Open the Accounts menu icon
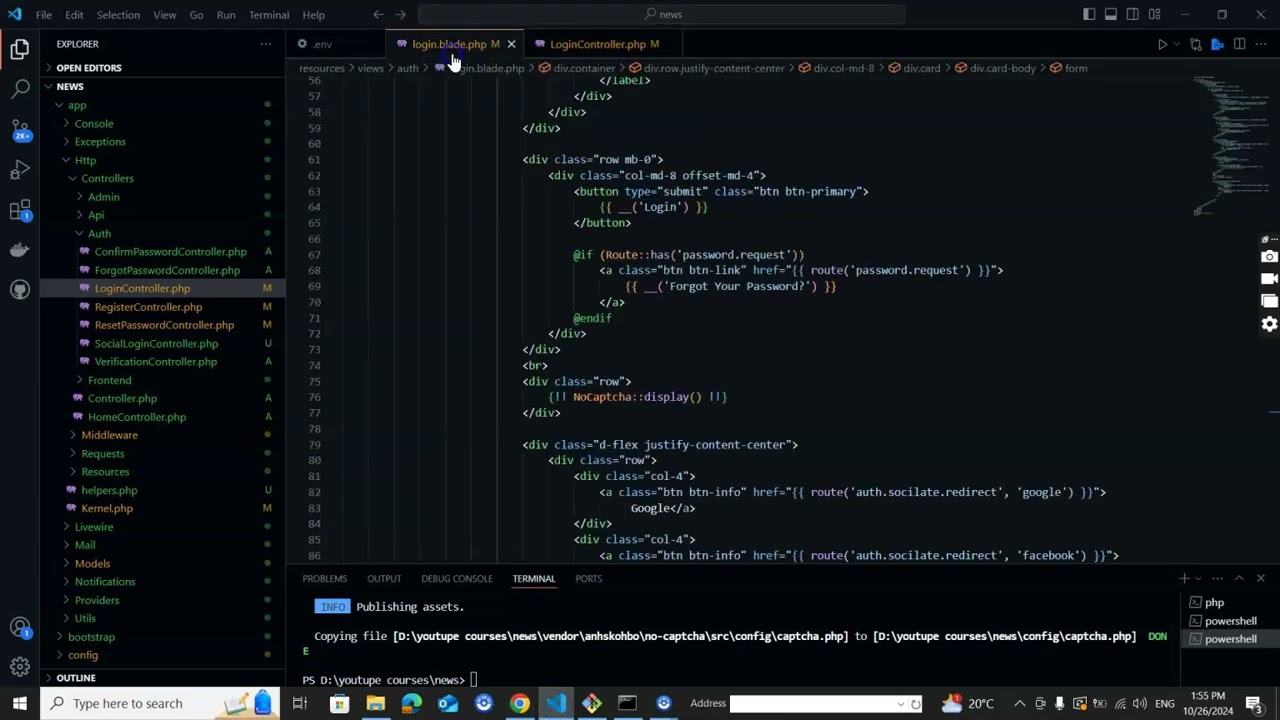 coord(20,628)
